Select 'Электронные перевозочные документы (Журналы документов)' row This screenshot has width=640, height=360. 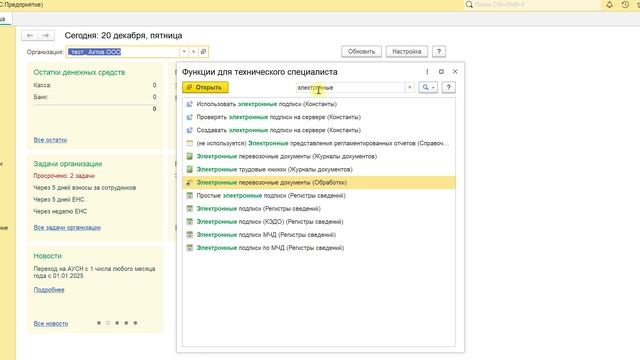[x=319, y=156]
